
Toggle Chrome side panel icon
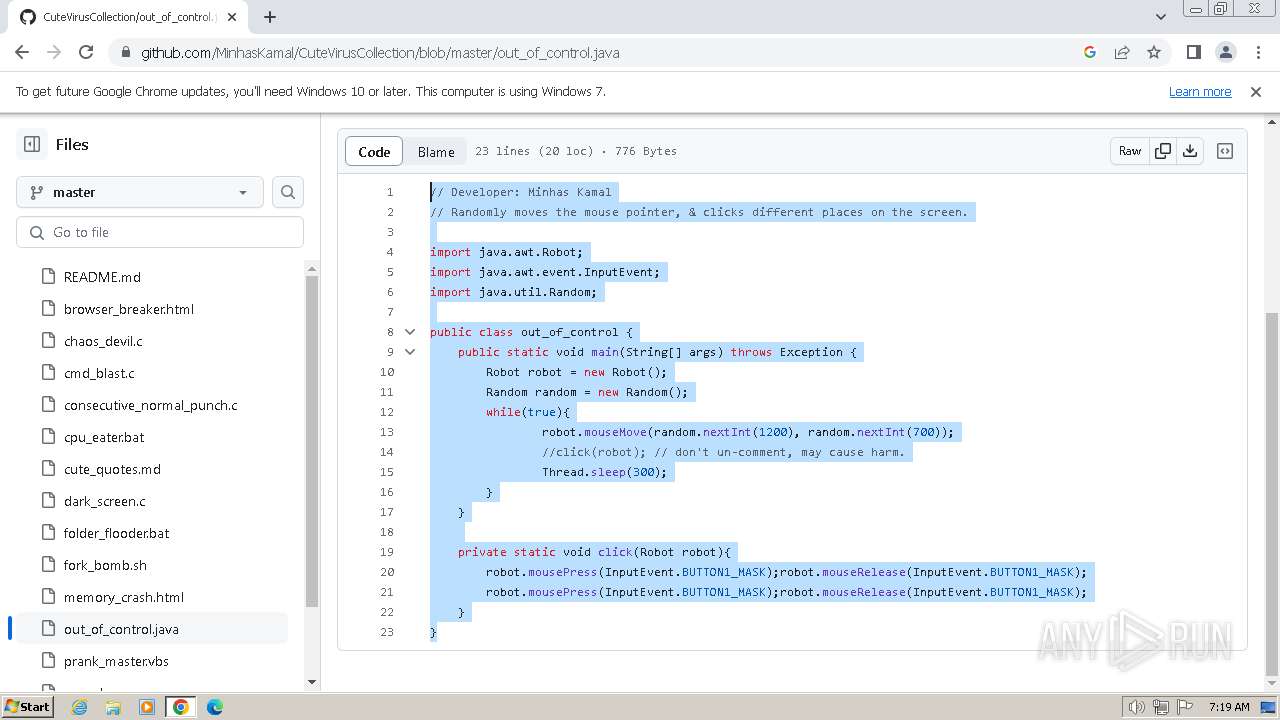tap(1194, 52)
